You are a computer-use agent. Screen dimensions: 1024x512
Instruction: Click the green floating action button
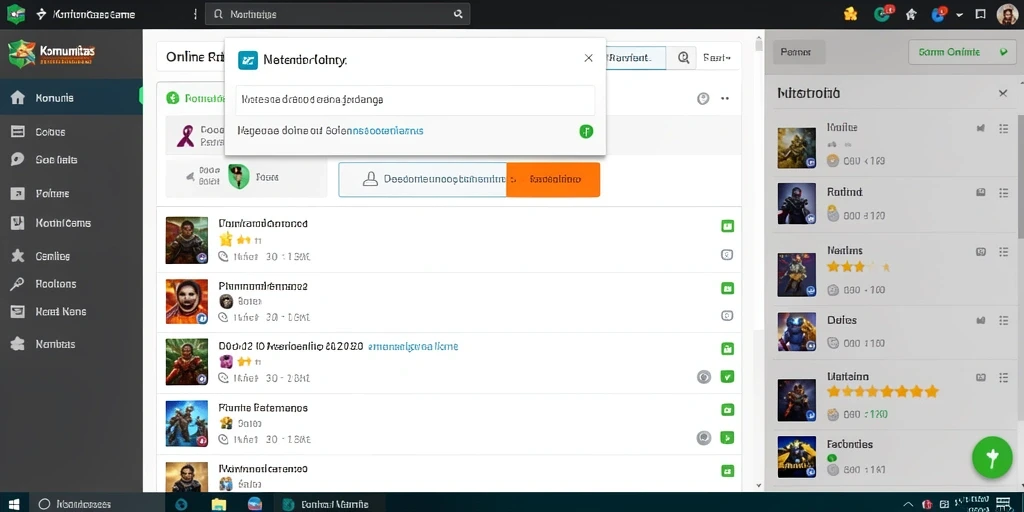pos(992,458)
